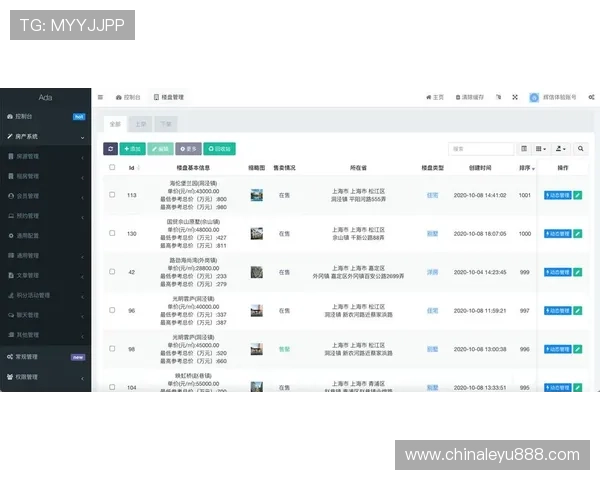Click the blue type link in row 113
The width and height of the screenshot is (600, 480).
pos(432,195)
